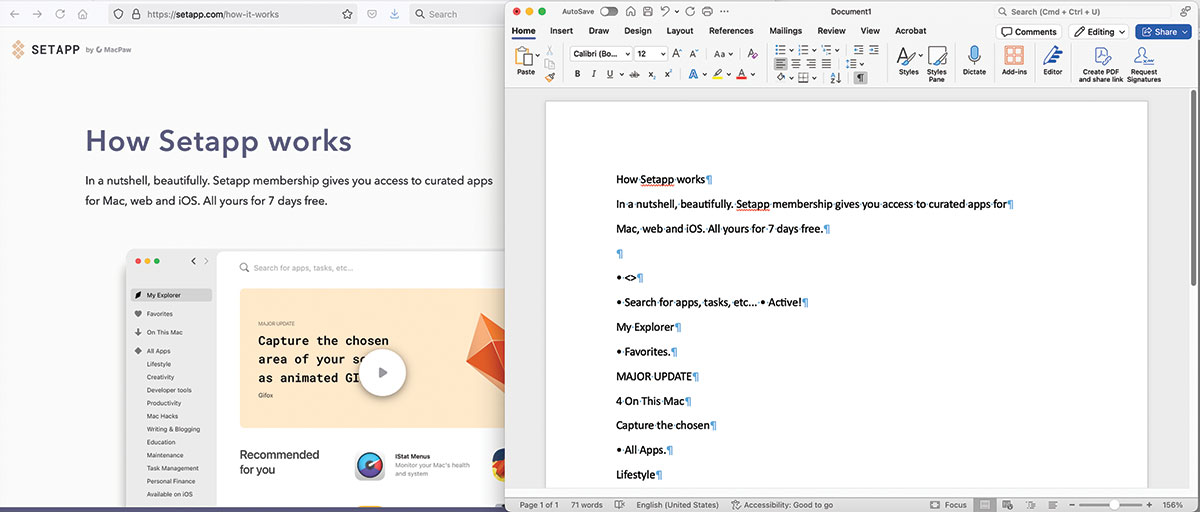The width and height of the screenshot is (1200, 512).
Task: Start Dictate microphone
Action: tap(974, 61)
